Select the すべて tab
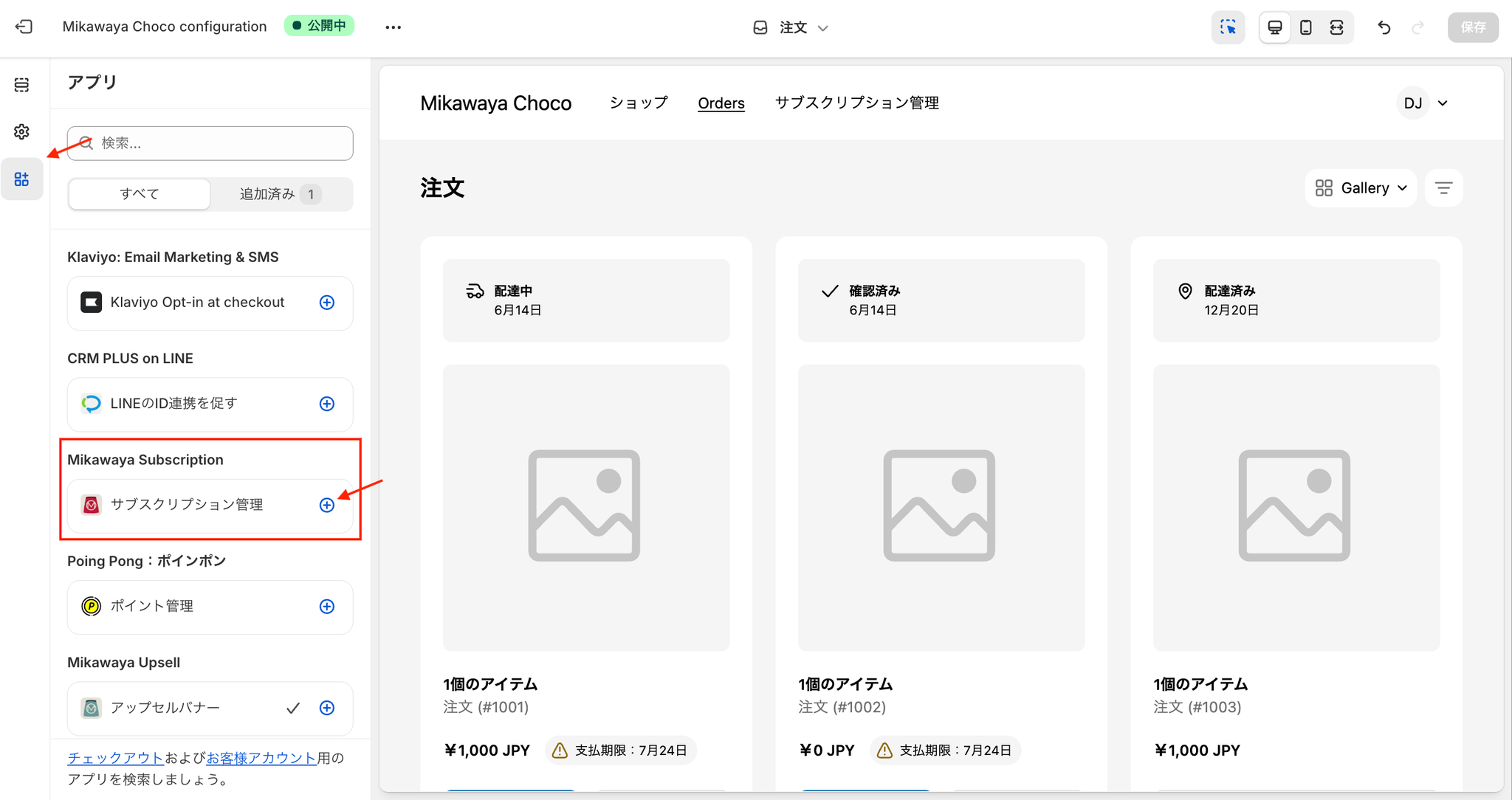This screenshot has width=1512, height=800. tap(140, 194)
